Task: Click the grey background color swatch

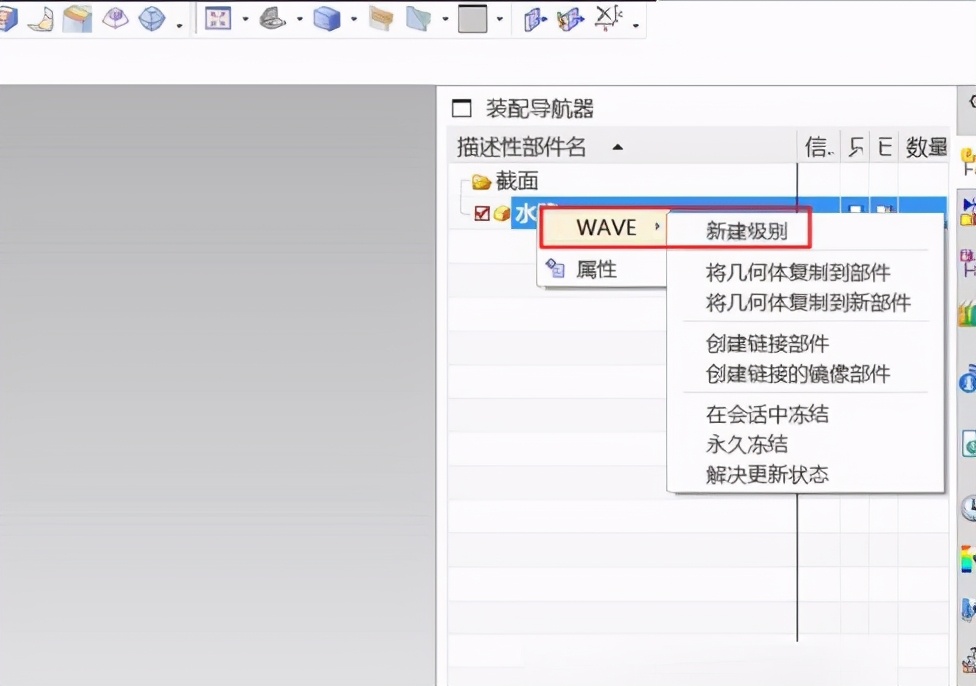Action: coord(472,18)
